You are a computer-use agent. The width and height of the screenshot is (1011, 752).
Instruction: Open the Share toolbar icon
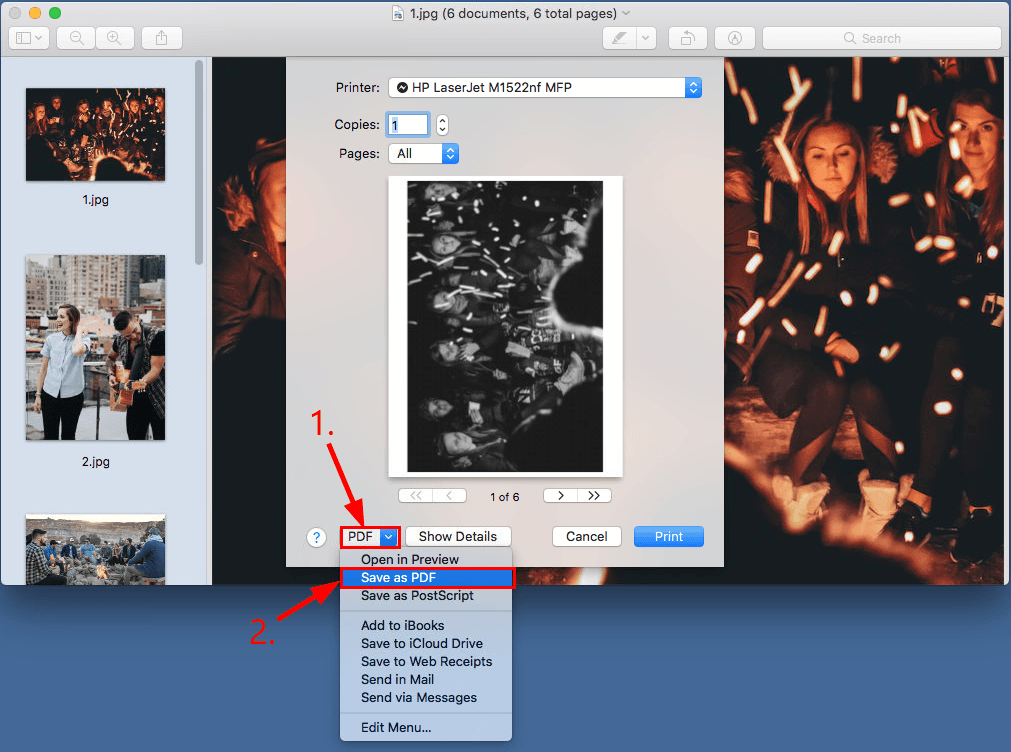tap(162, 38)
